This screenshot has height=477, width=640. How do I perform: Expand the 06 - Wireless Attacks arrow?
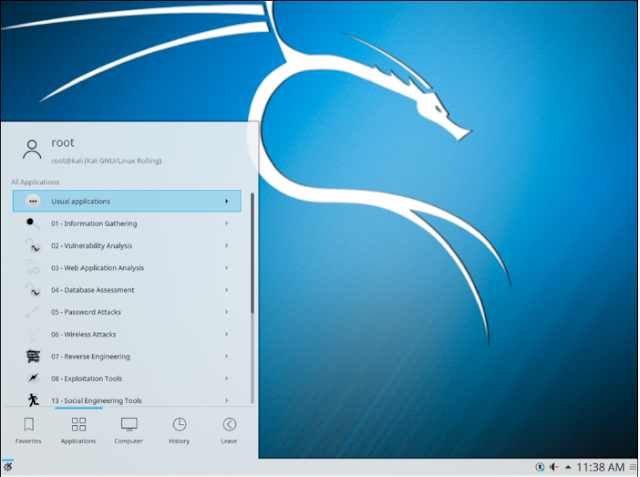click(x=227, y=334)
